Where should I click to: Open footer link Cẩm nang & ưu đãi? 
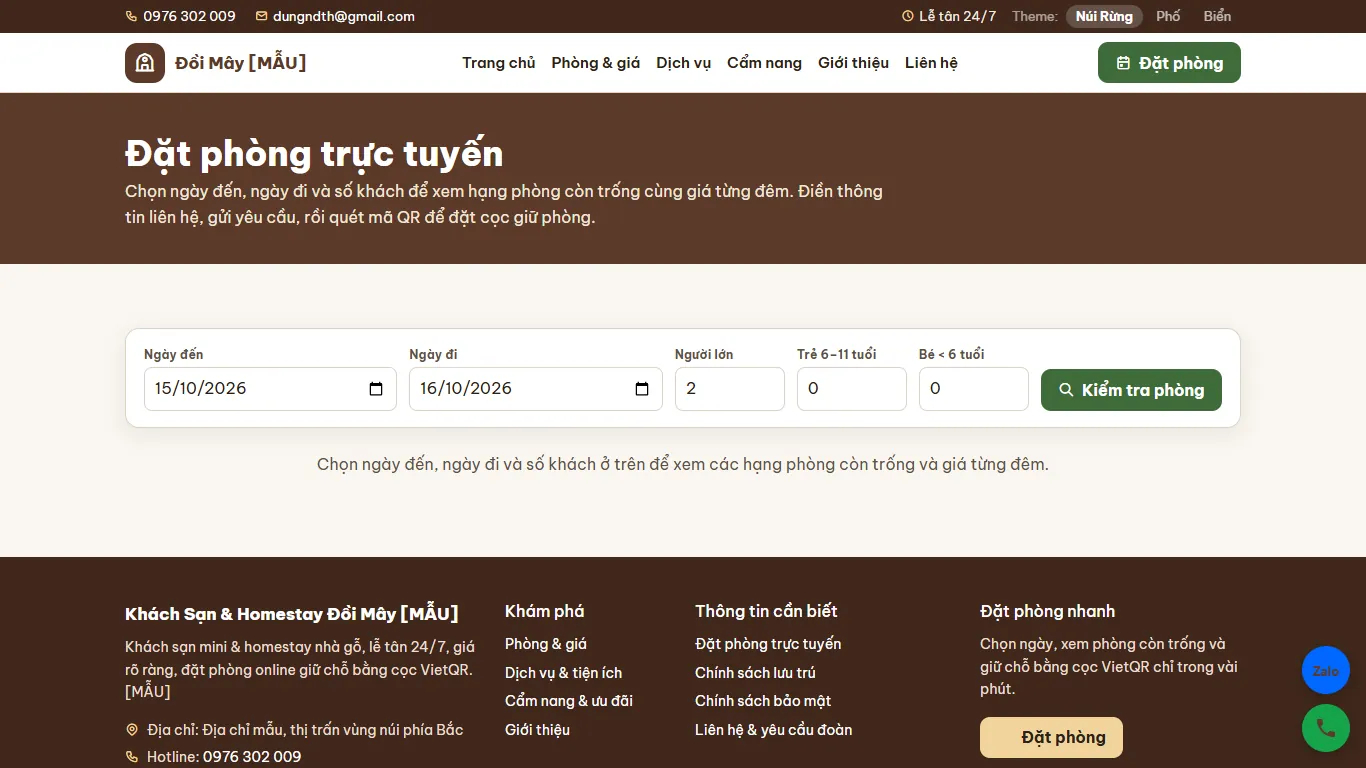point(569,701)
